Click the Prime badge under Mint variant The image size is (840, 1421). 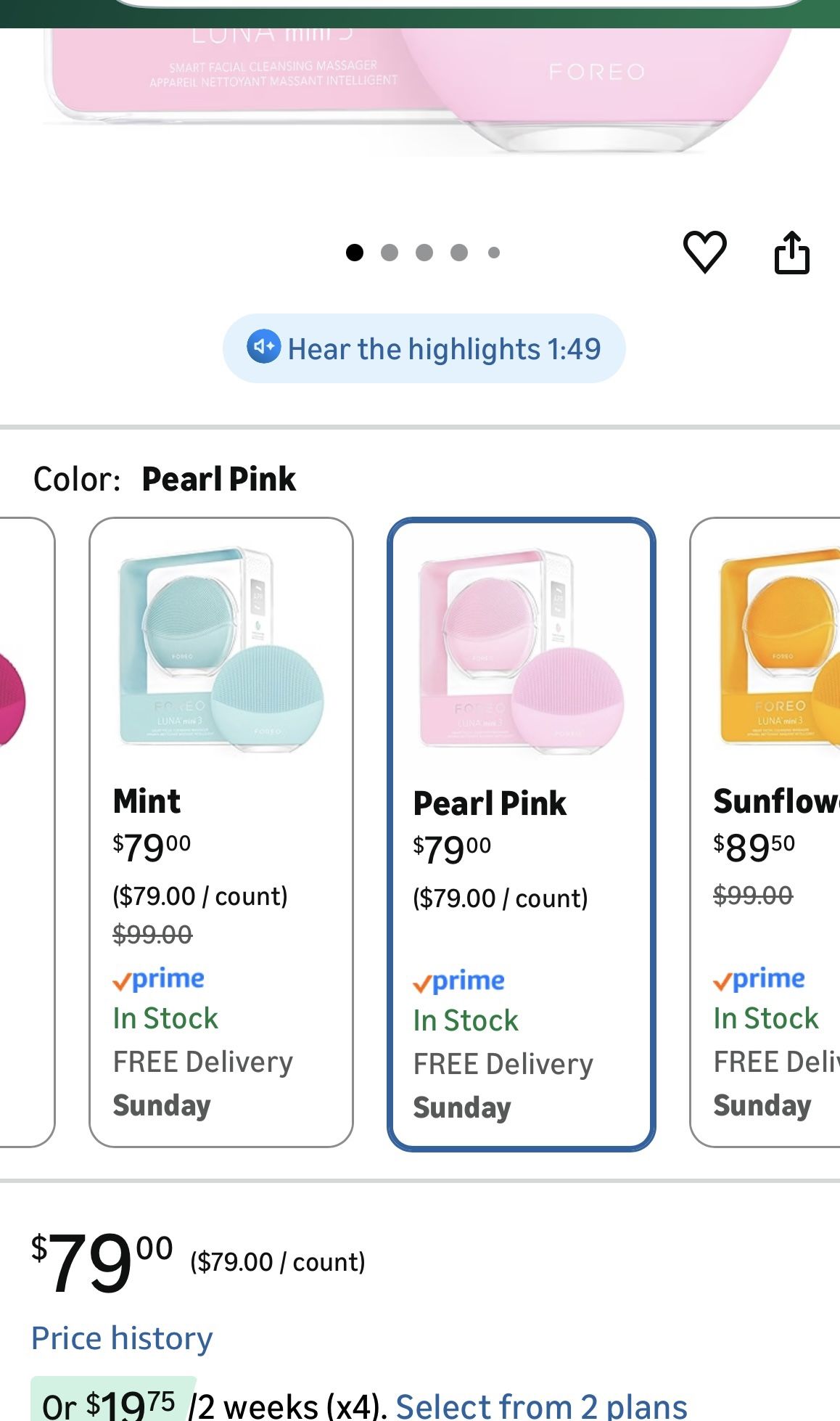pos(161,980)
